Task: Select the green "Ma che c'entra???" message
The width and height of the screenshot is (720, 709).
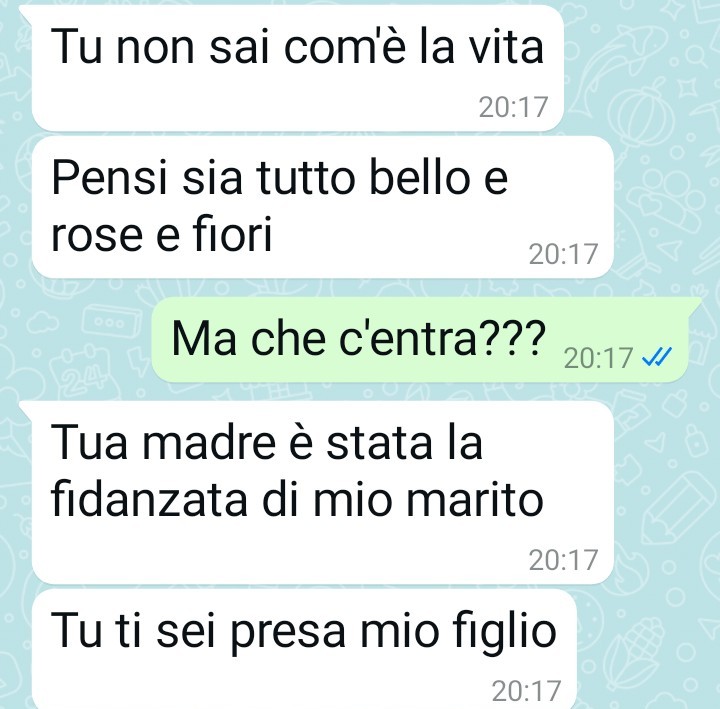Action: coord(420,339)
